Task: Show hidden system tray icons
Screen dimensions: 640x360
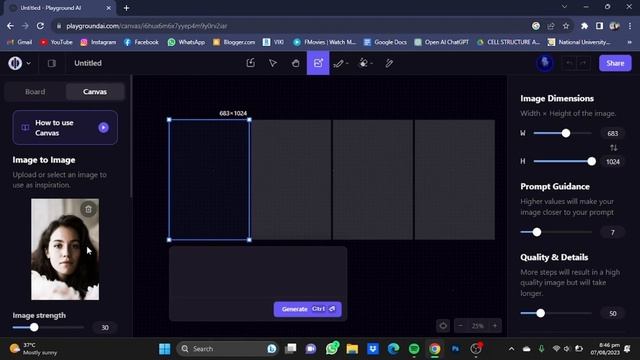Action: (x=511, y=349)
